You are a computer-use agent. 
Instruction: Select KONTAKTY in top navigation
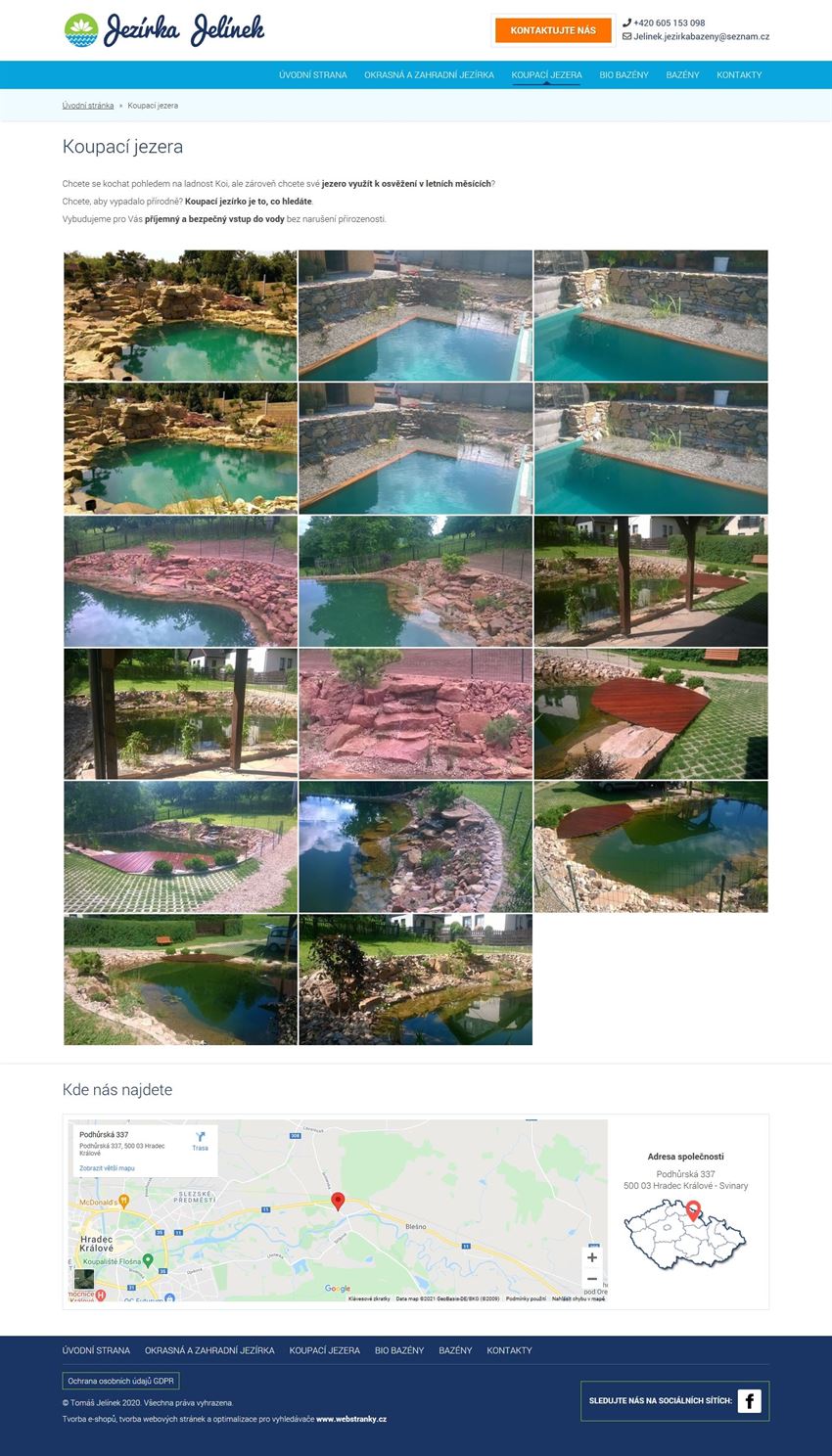[x=739, y=74]
